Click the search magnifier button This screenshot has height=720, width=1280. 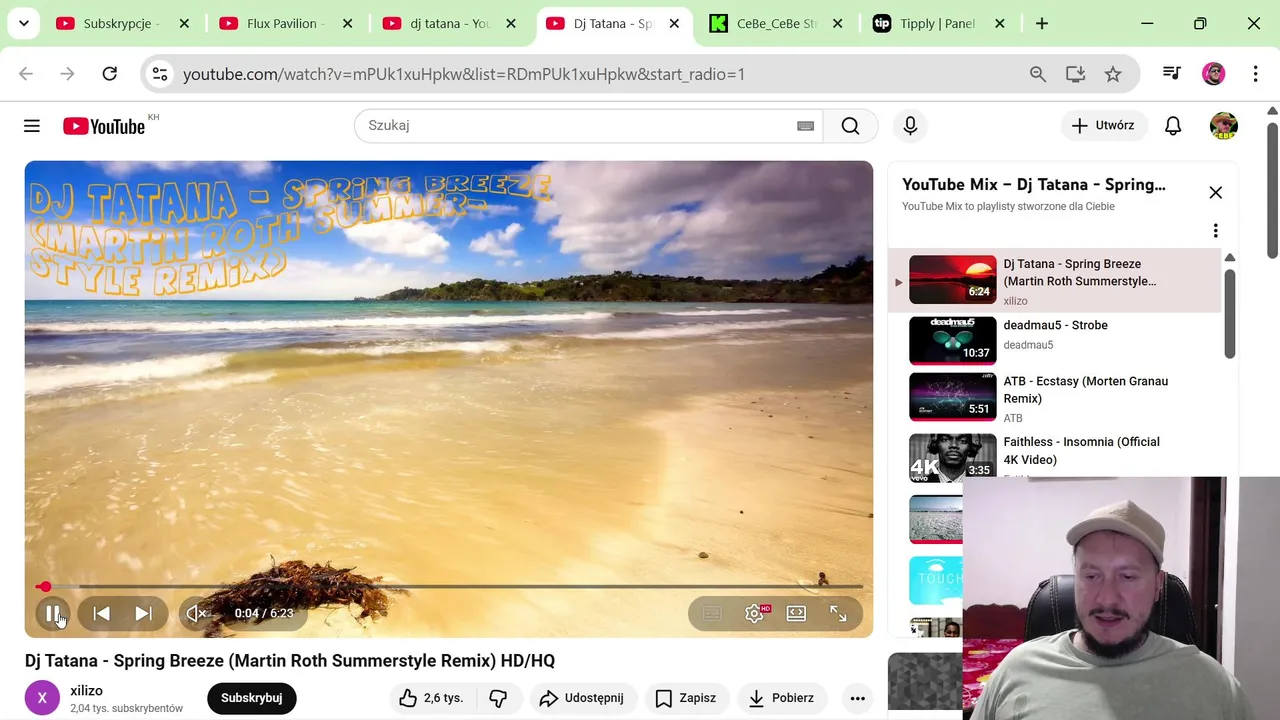point(850,126)
